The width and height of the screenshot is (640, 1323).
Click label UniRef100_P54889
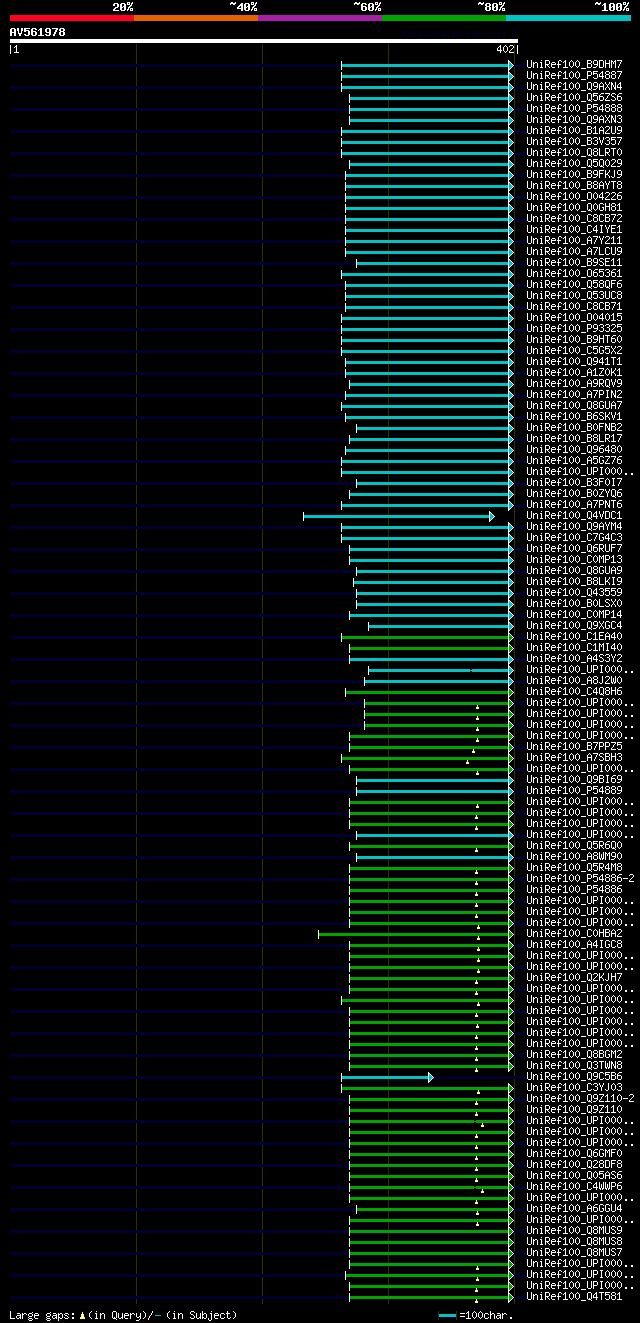click(574, 790)
